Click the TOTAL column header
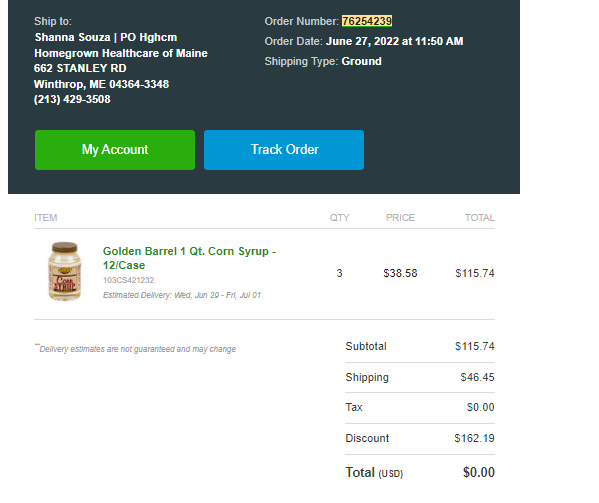 (x=479, y=218)
